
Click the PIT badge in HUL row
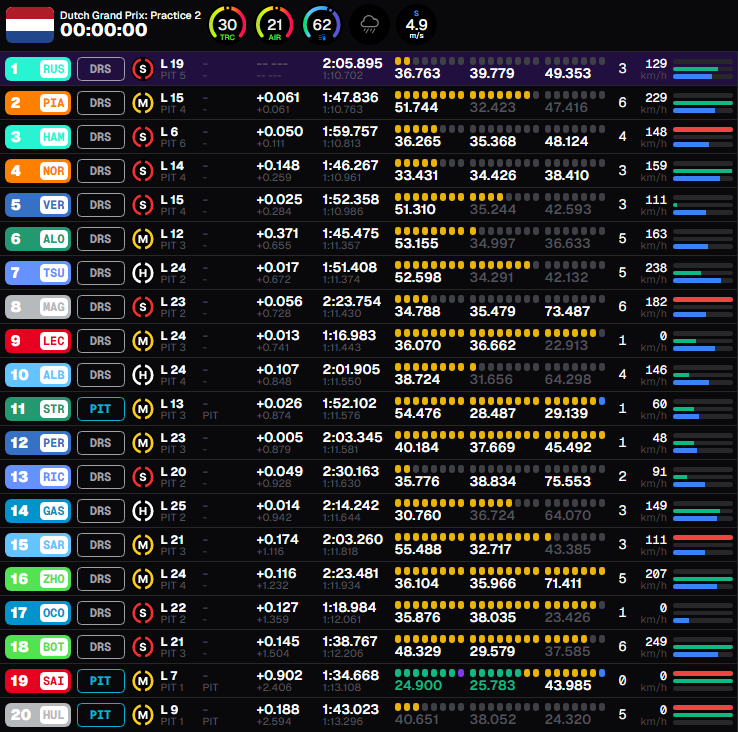[x=101, y=715]
